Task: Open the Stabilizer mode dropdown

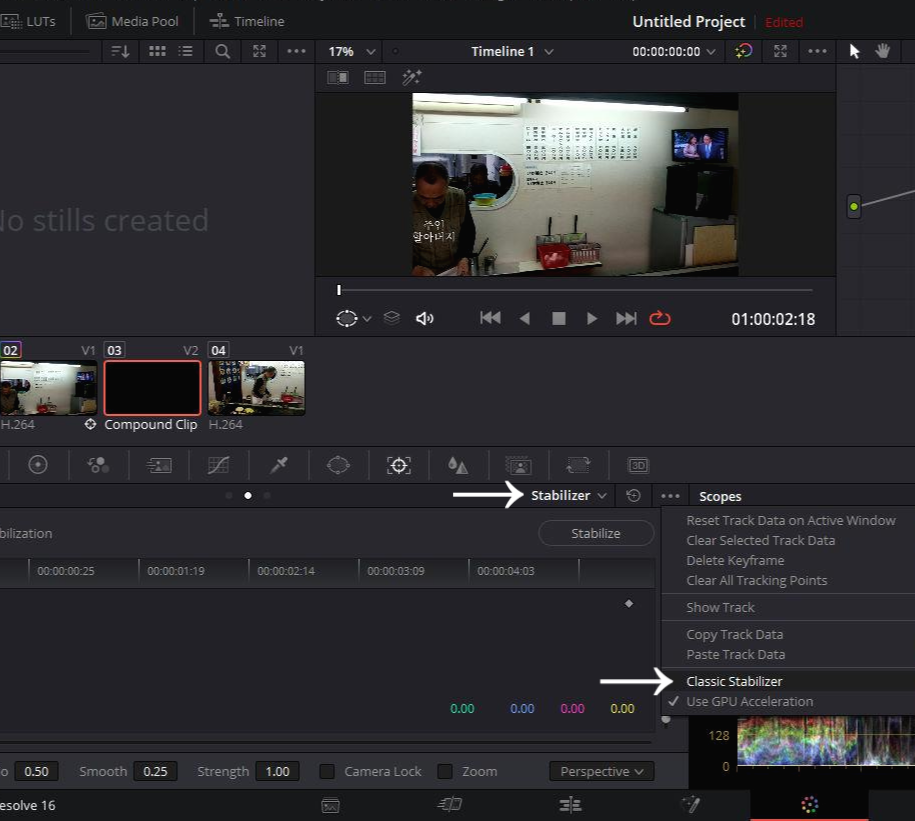Action: point(569,495)
